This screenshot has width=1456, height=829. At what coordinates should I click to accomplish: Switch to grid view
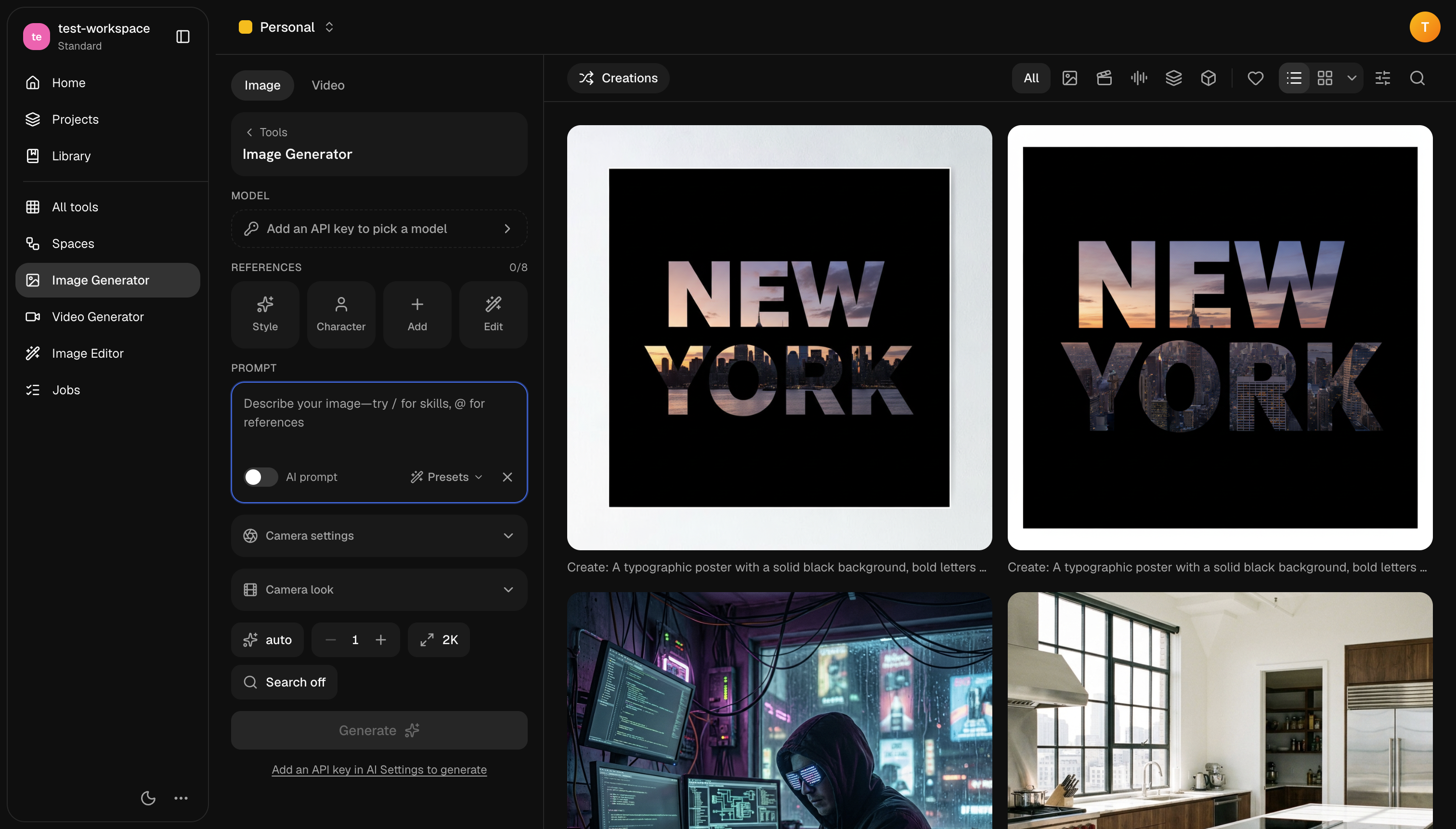tap(1325, 78)
